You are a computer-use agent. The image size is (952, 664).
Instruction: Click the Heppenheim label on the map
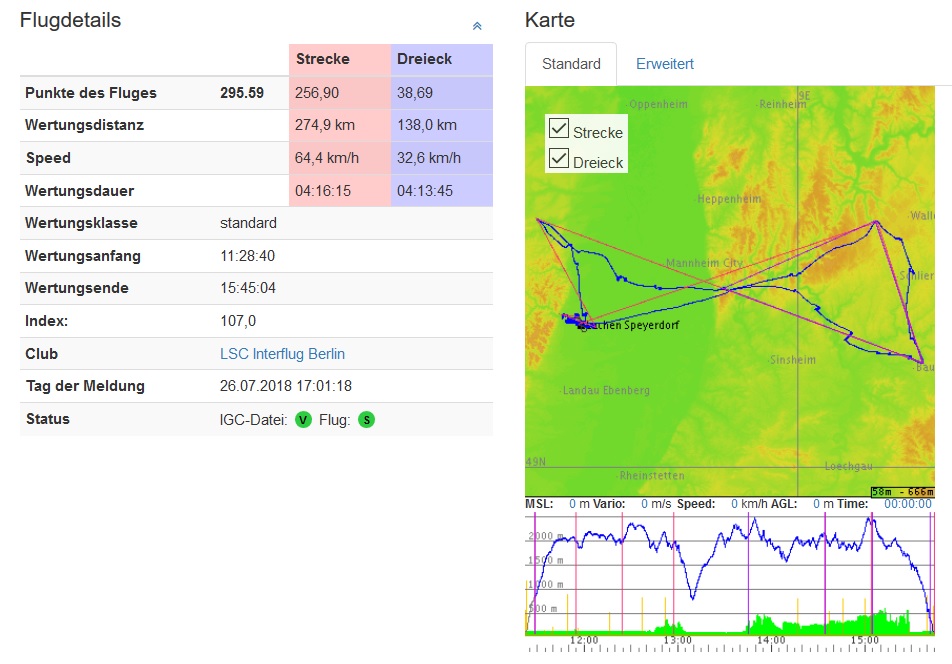tap(729, 199)
